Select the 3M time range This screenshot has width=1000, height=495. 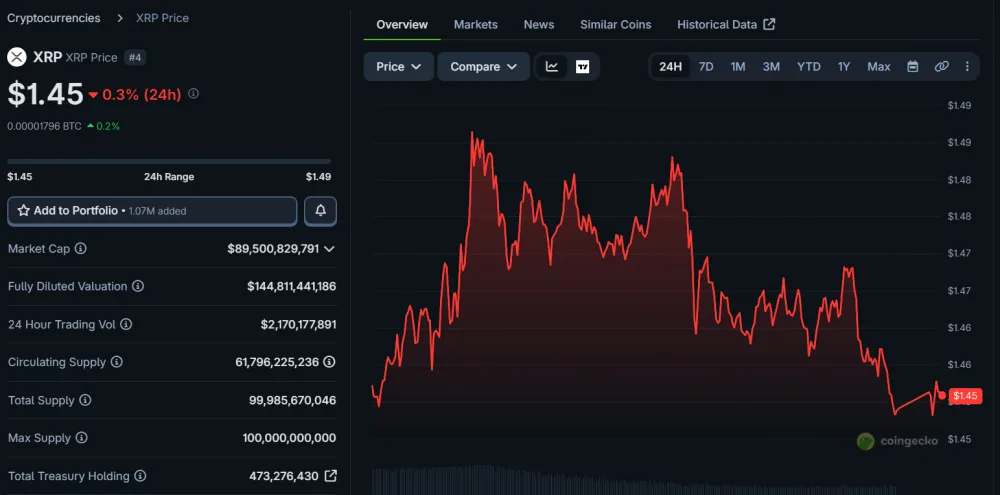point(771,66)
